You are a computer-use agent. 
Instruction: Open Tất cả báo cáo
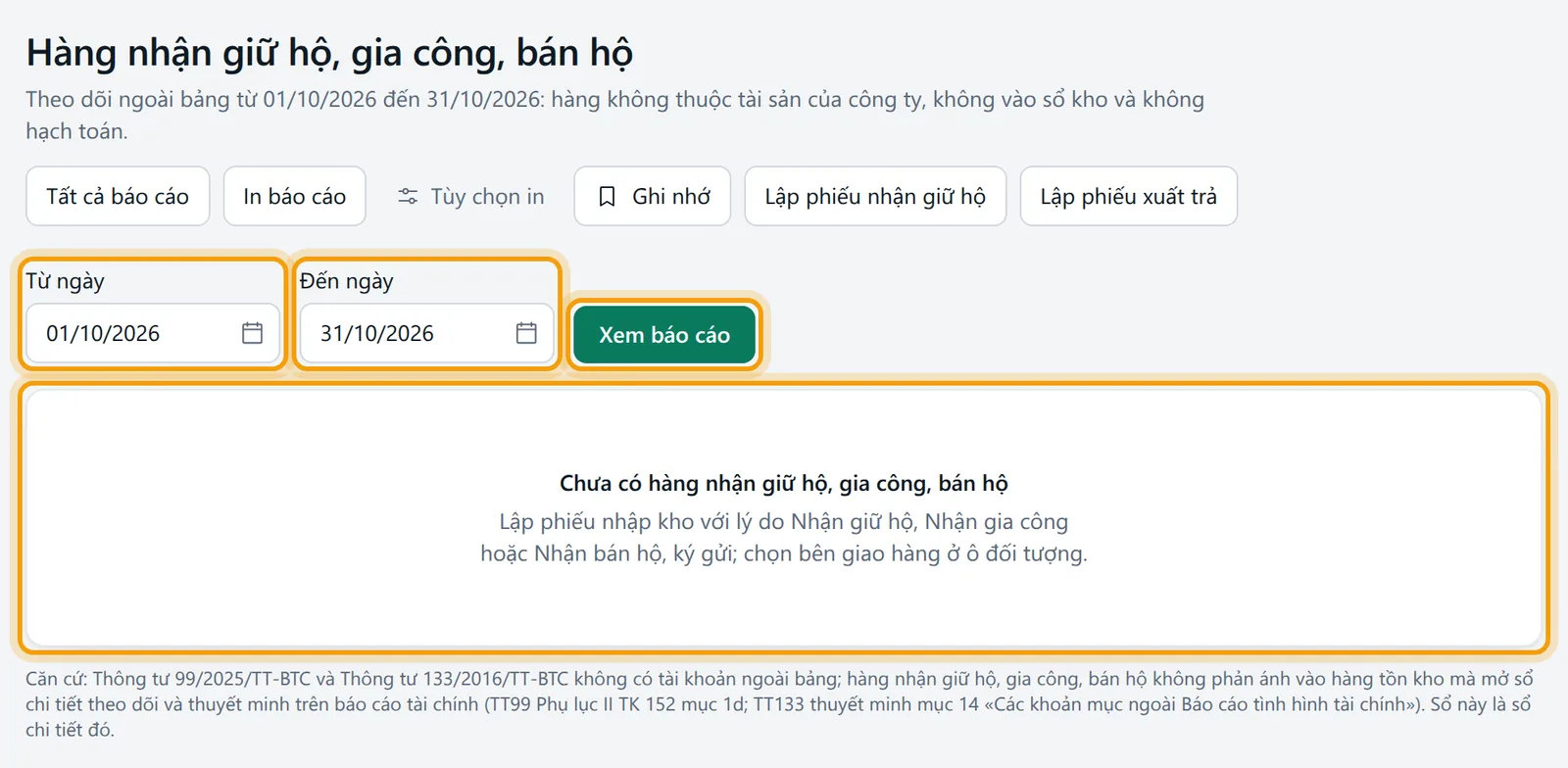[x=118, y=196]
